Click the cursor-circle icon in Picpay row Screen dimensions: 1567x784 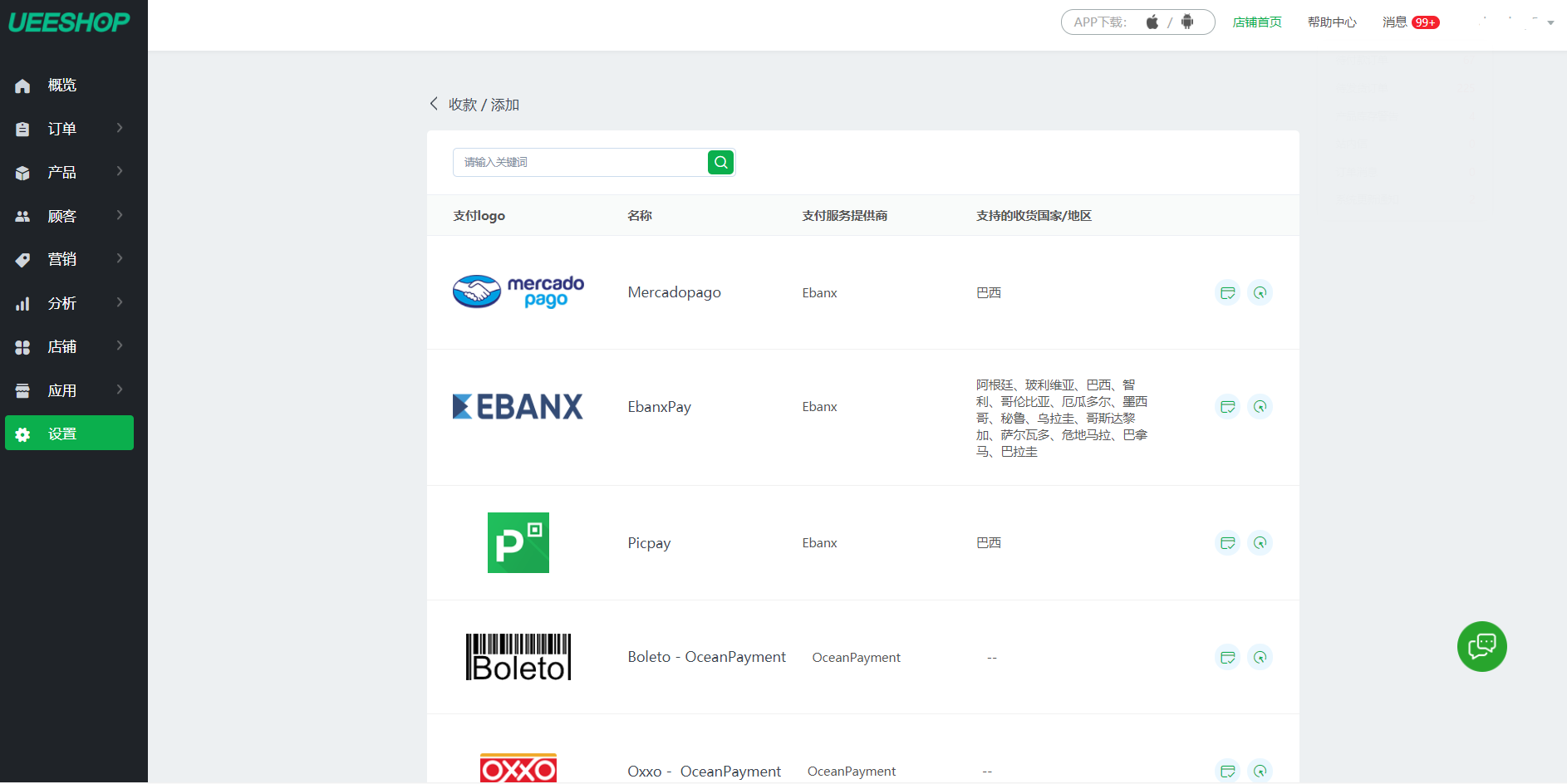1260,542
